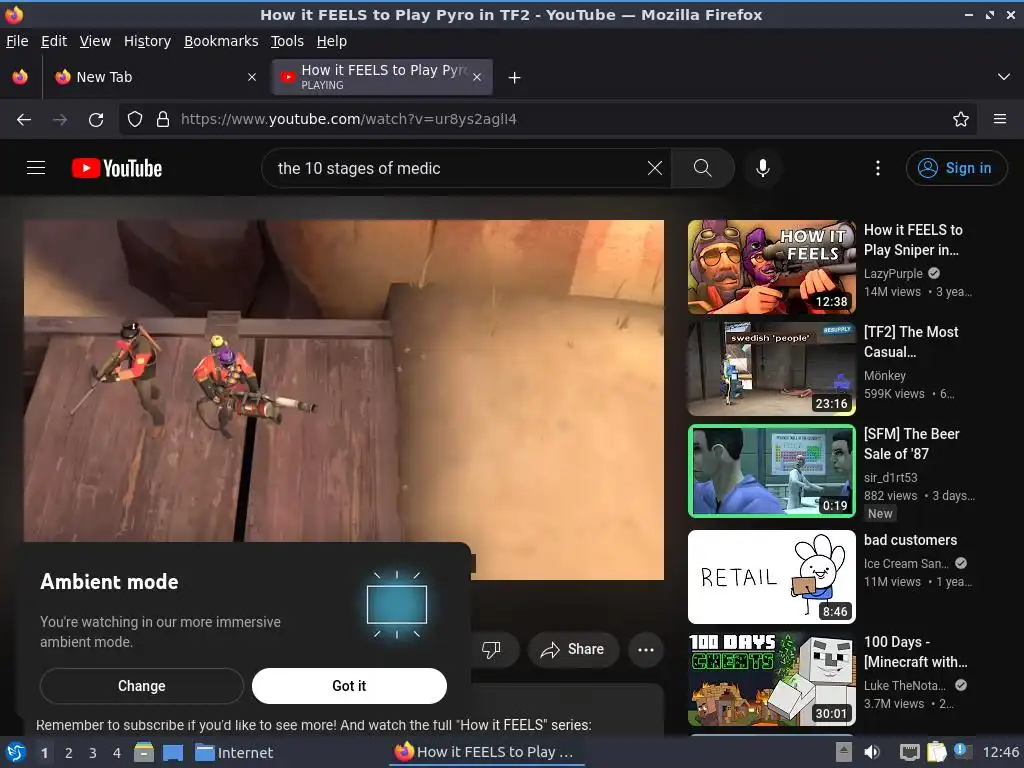1024x768 pixels.
Task: Dislike the video with the thumbs-down icon
Action: coord(491,649)
